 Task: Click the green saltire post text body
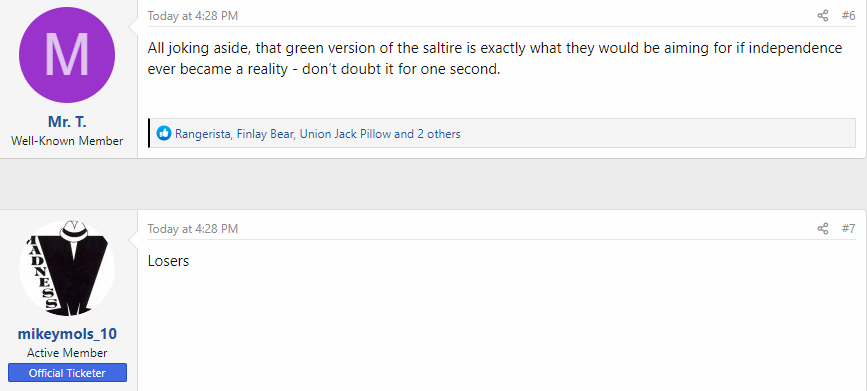495,59
